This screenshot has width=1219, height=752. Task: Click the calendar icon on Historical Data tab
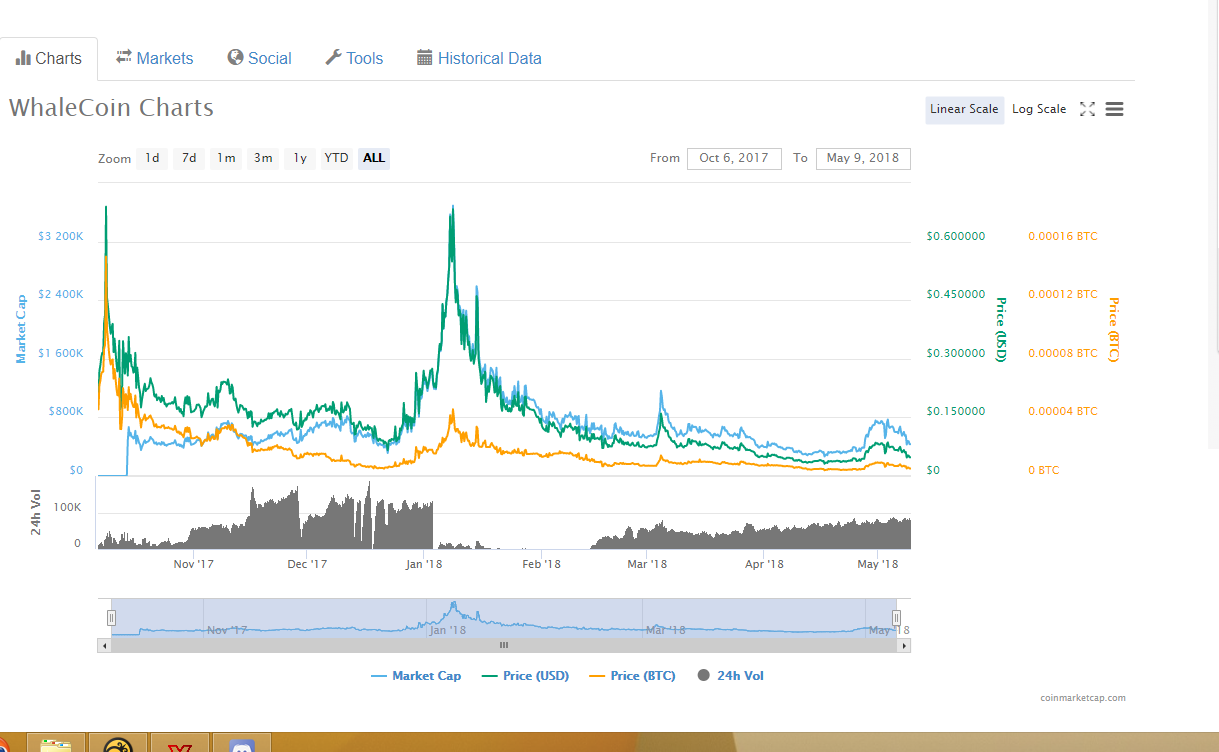pyautogui.click(x=425, y=57)
